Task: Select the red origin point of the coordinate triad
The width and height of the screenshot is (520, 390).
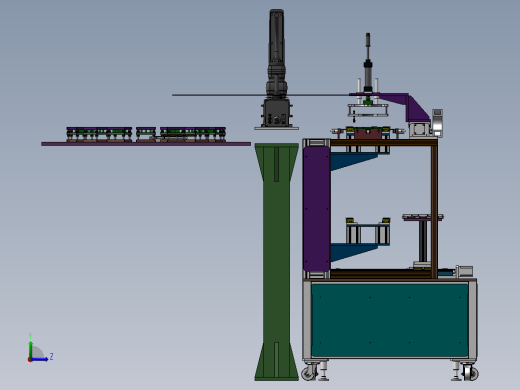Action: [30, 360]
